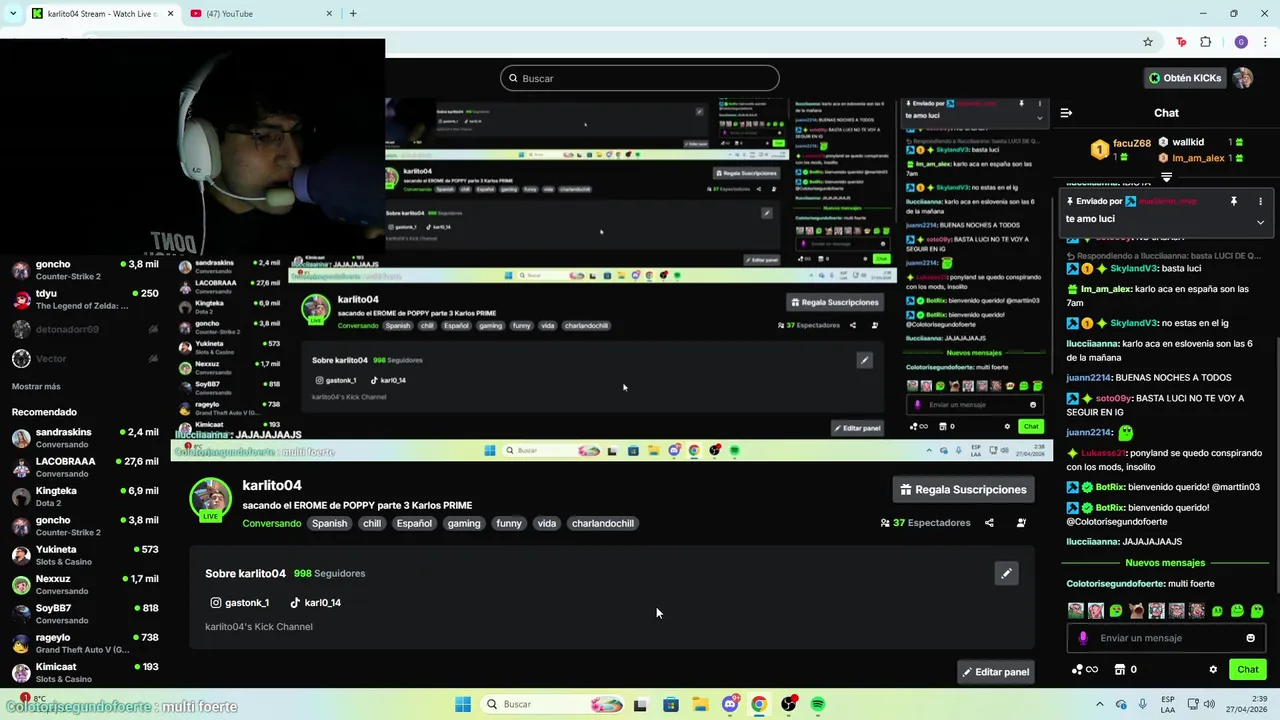Open offline Vector channel
Image resolution: width=1280 pixels, height=720 pixels.
[x=85, y=358]
